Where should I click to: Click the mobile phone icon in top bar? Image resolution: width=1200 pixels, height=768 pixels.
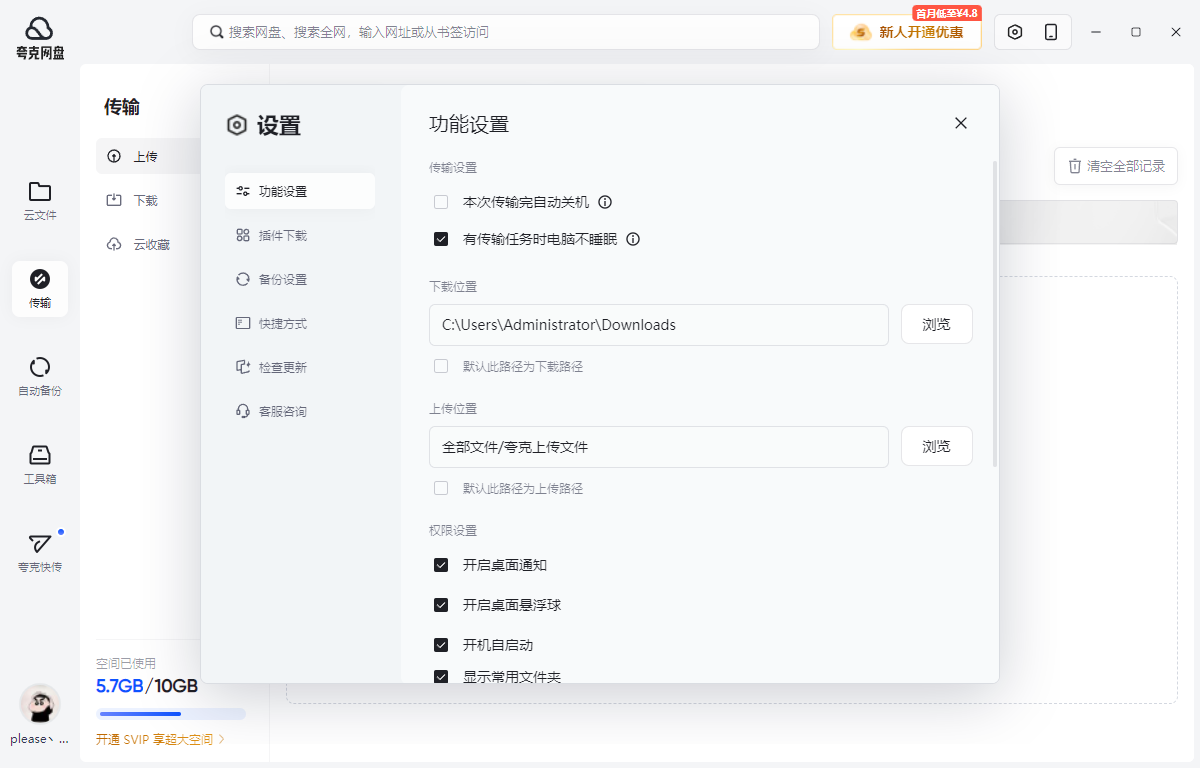tap(1051, 32)
